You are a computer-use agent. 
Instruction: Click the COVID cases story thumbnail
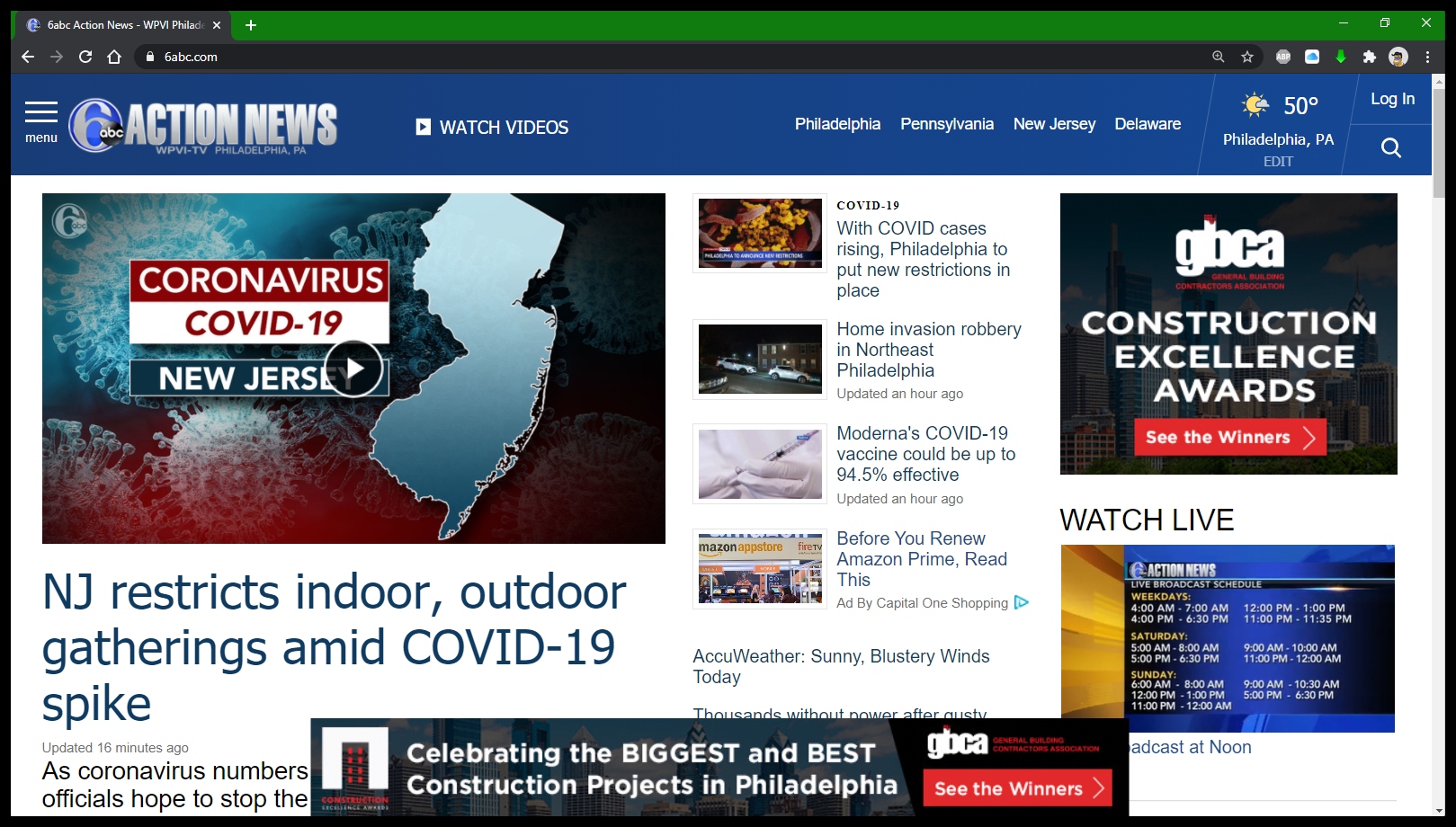pyautogui.click(x=760, y=234)
